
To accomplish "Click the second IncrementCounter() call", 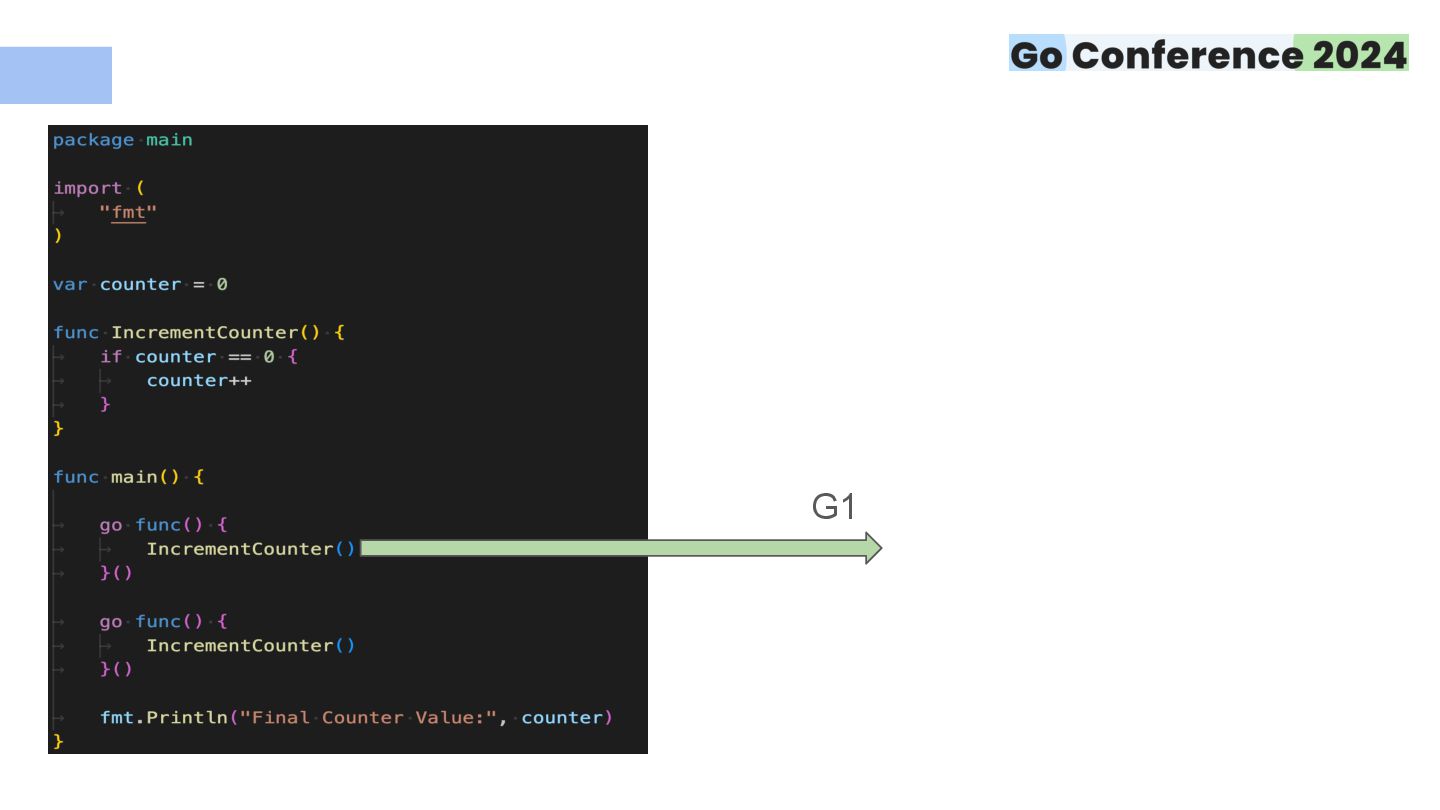I will [x=251, y=645].
